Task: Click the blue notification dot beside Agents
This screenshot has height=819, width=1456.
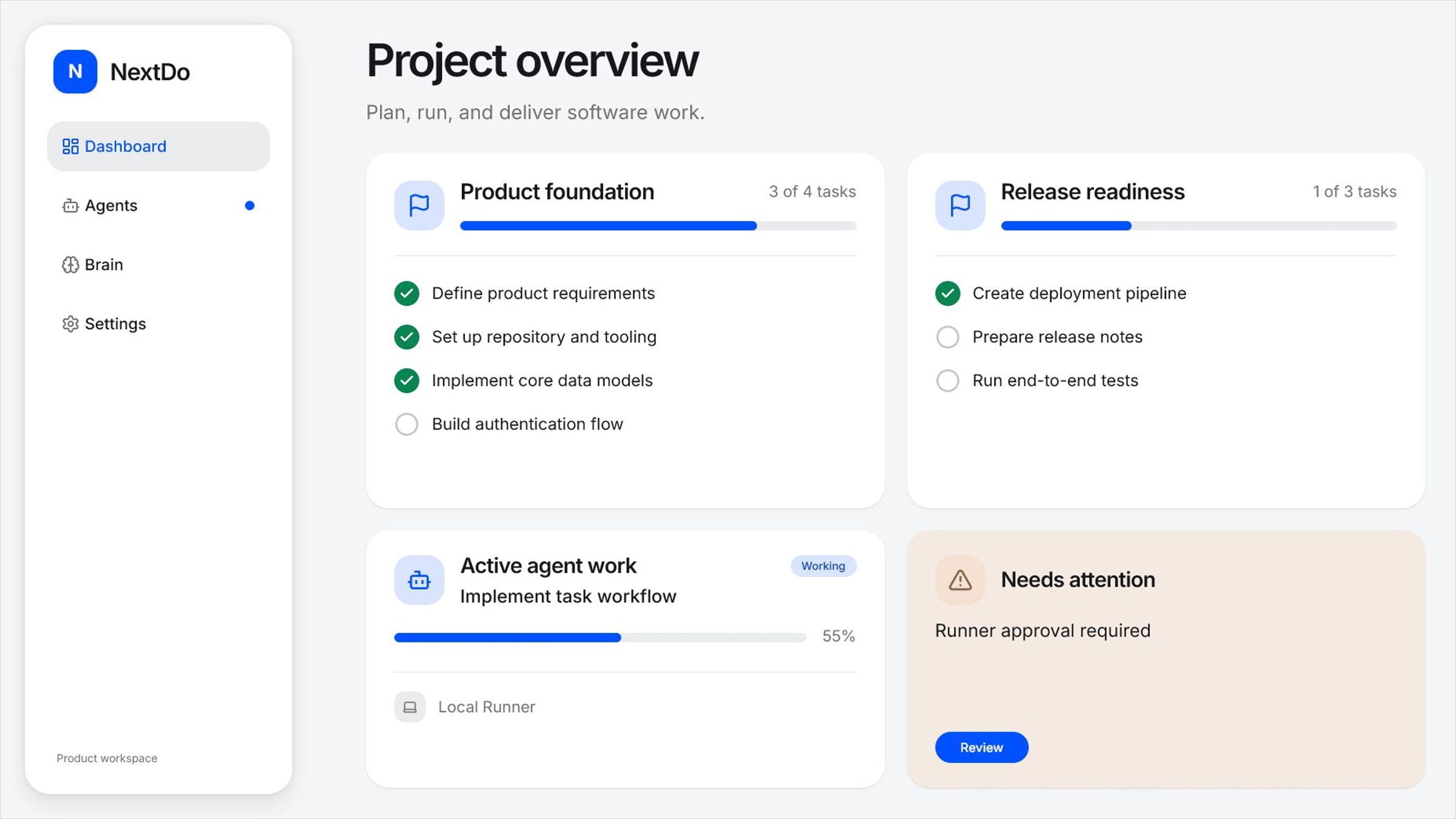Action: point(249,206)
